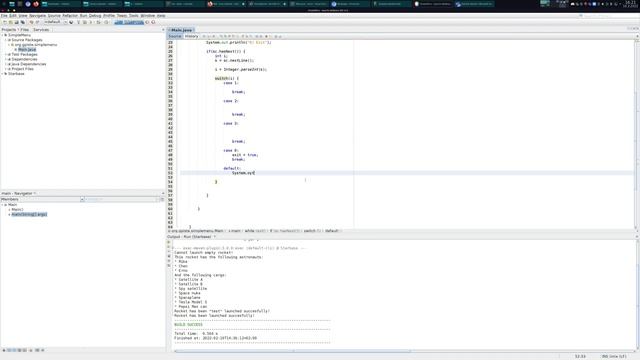Click the Output horizontal scrollbar
This screenshot has height=360, width=640.
point(292,351)
